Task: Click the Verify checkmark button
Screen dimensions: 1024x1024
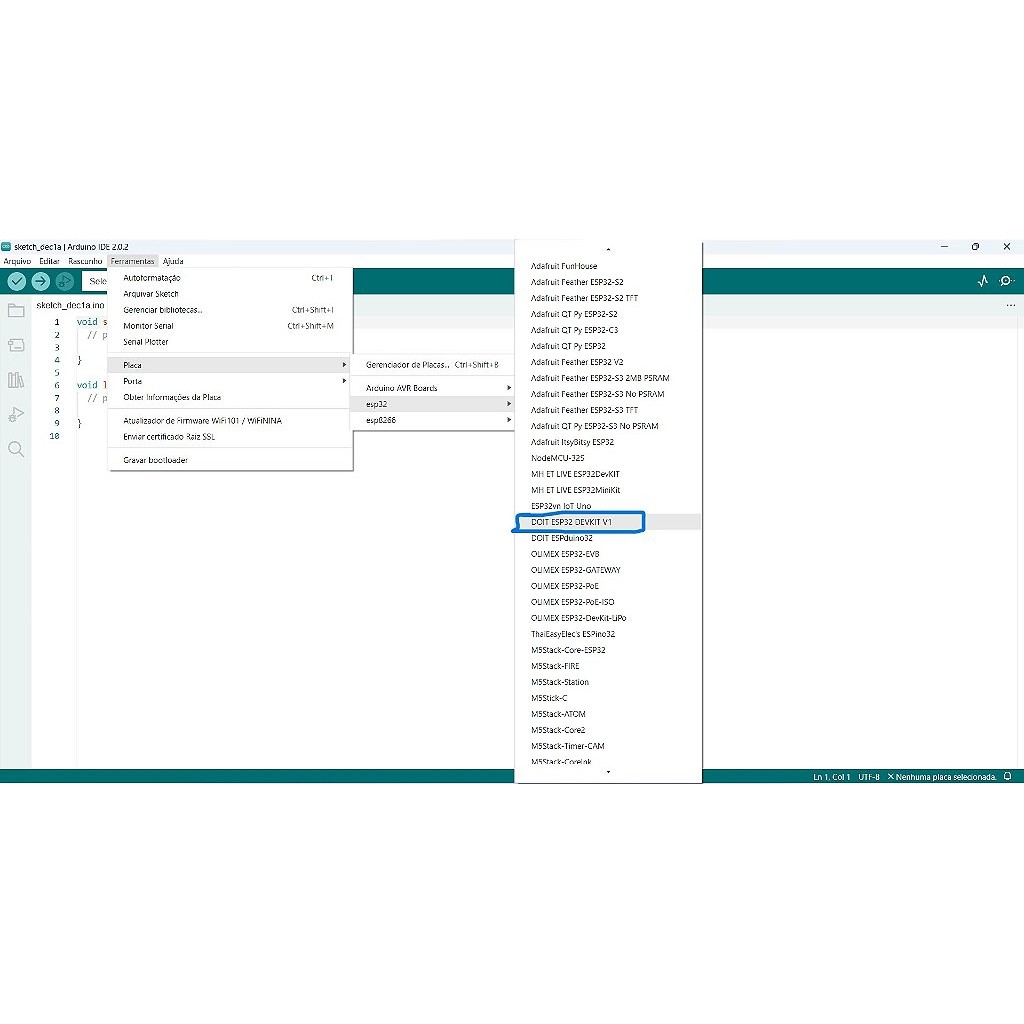Action: click(x=16, y=282)
